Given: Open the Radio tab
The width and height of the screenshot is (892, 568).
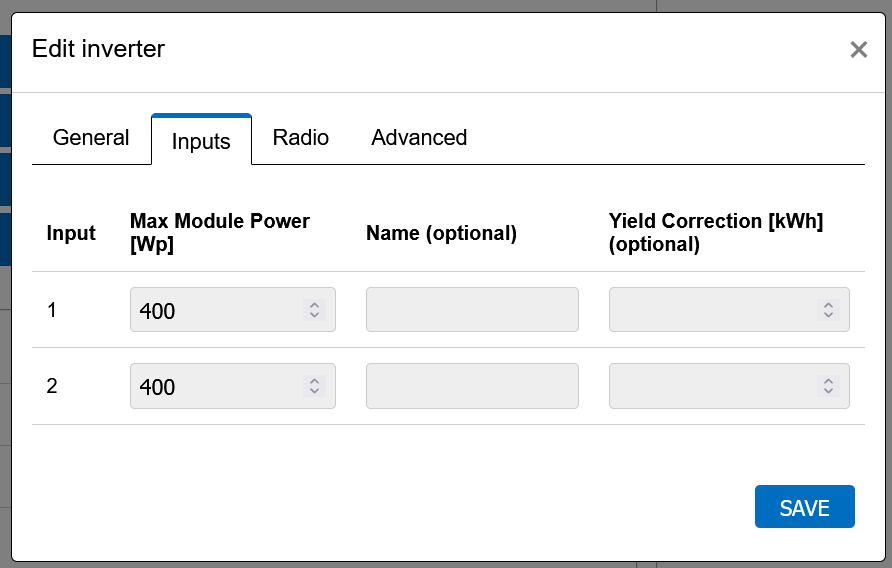Looking at the screenshot, I should point(301,138).
